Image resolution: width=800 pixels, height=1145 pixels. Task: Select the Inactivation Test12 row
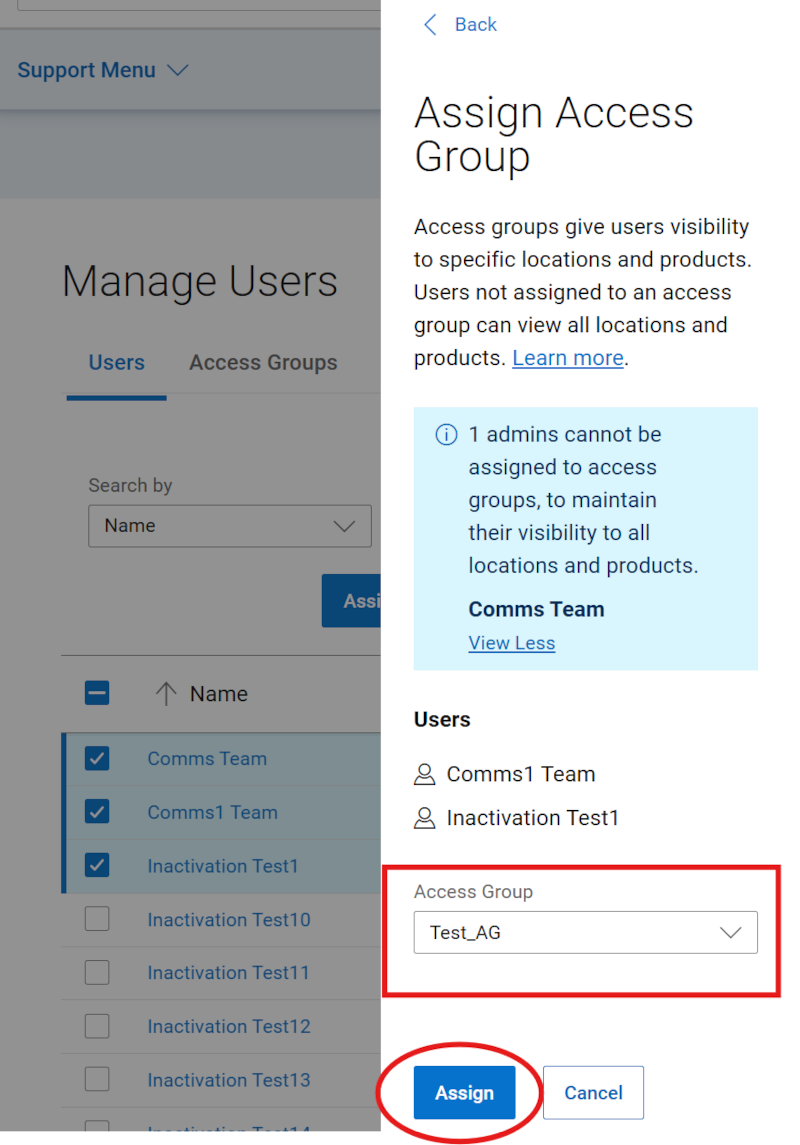[x=228, y=1026]
